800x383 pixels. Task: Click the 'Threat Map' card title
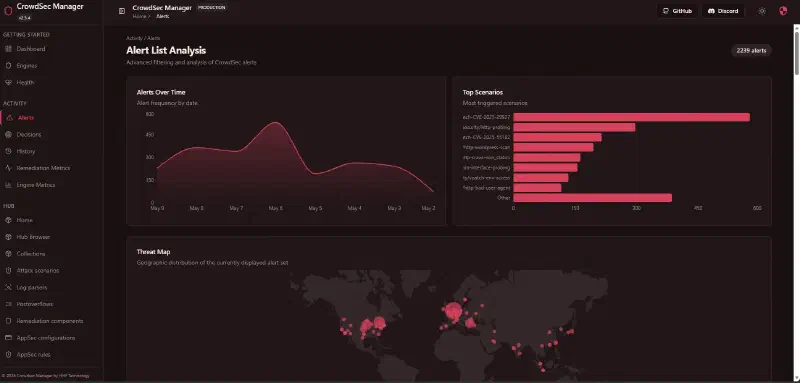click(x=154, y=252)
